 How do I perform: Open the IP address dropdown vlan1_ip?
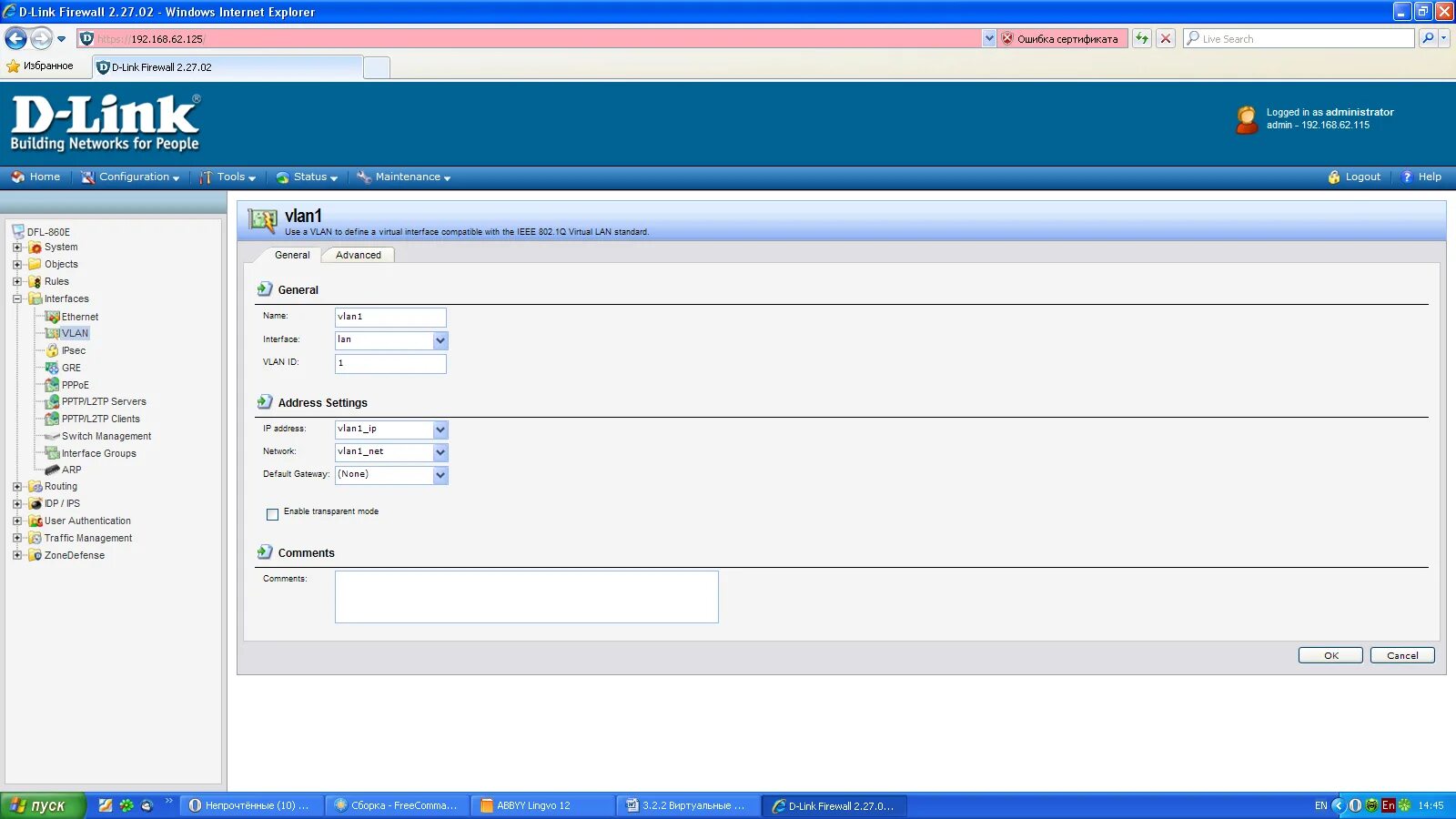click(440, 430)
